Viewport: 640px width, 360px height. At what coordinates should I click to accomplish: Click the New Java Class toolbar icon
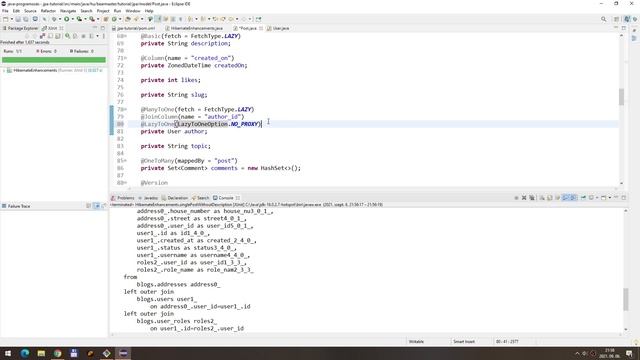click(x=114, y=19)
